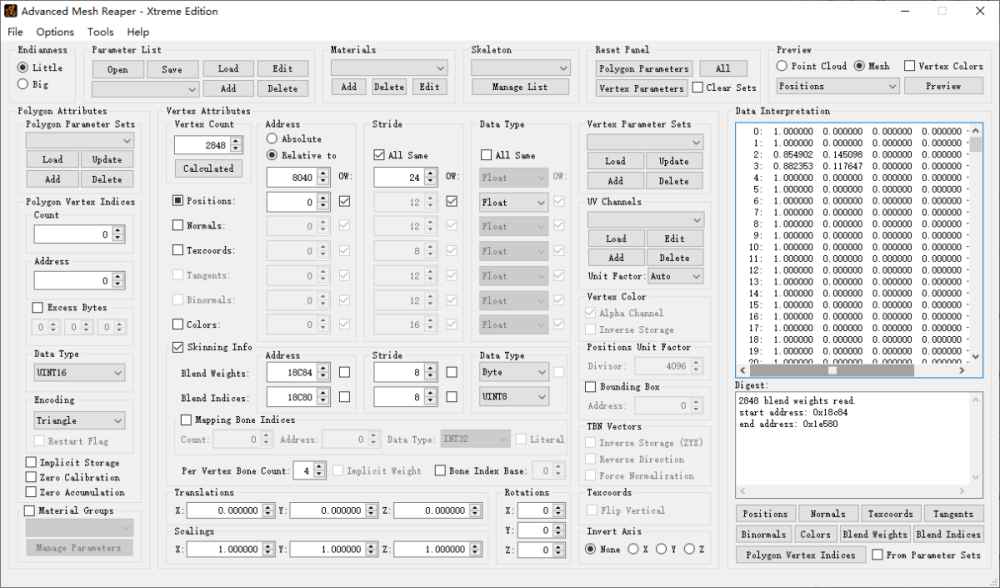Decrease the Per Vertex Bone Count value
This screenshot has width=1000, height=588.
(x=320, y=474)
